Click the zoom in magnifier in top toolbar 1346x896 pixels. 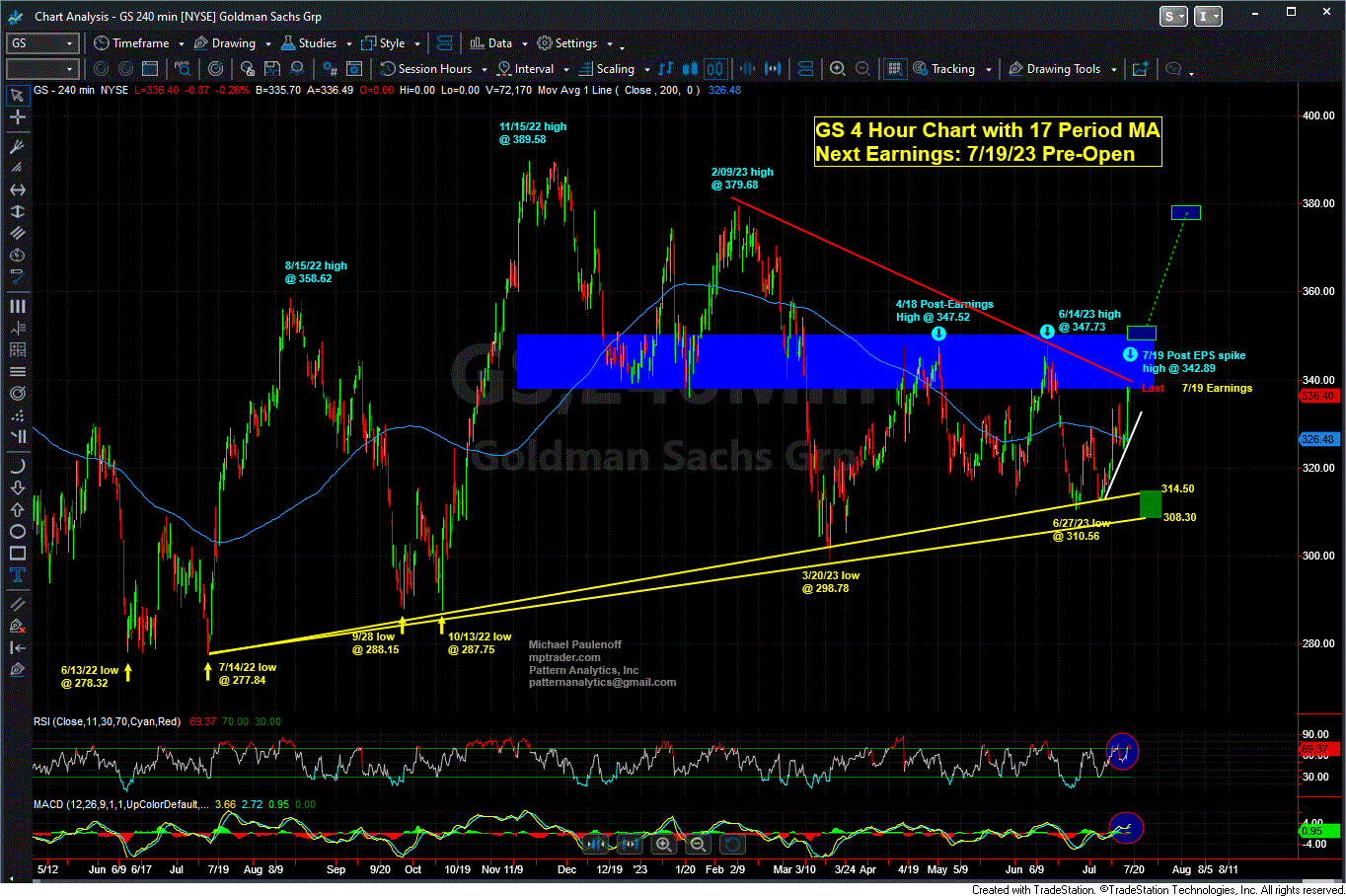[x=838, y=69]
